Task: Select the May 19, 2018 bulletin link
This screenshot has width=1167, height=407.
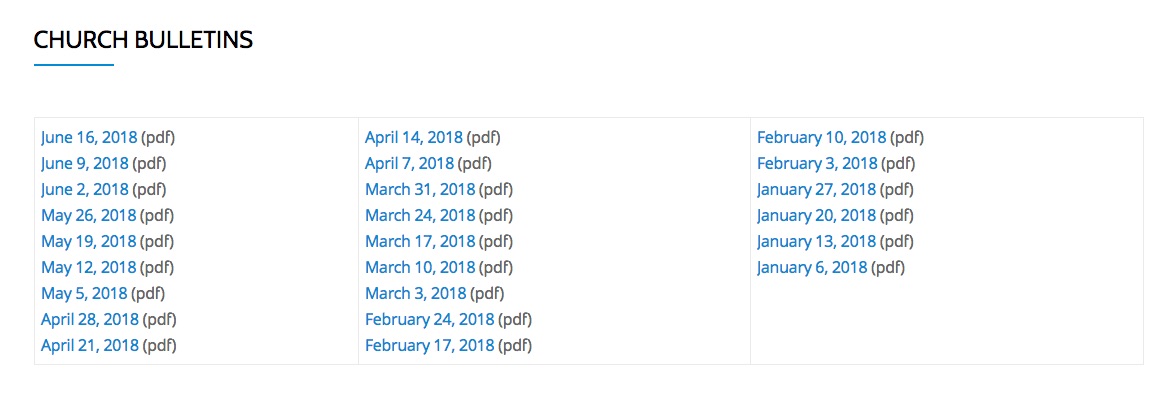Action: [89, 242]
